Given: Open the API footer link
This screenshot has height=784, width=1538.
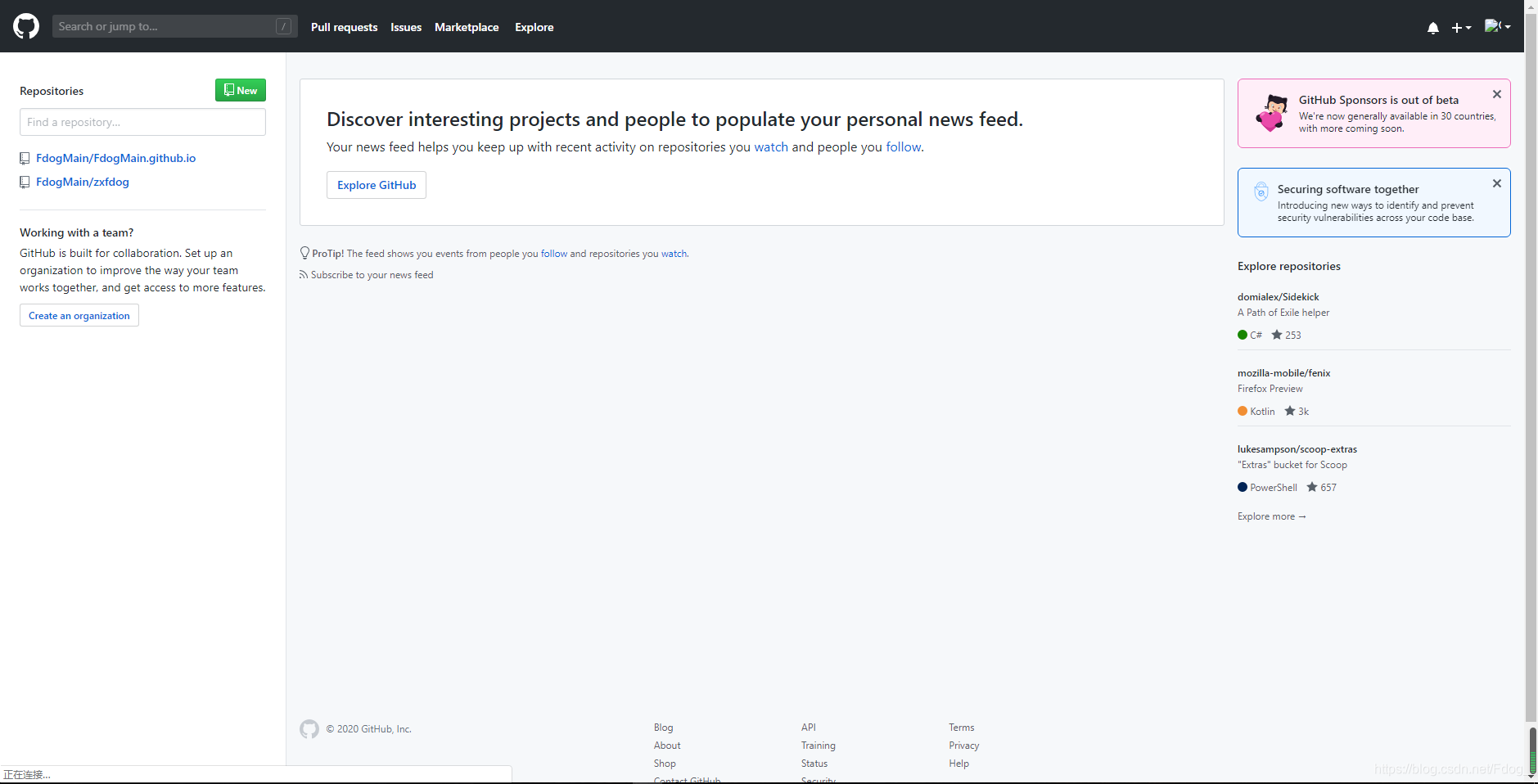Looking at the screenshot, I should point(808,728).
